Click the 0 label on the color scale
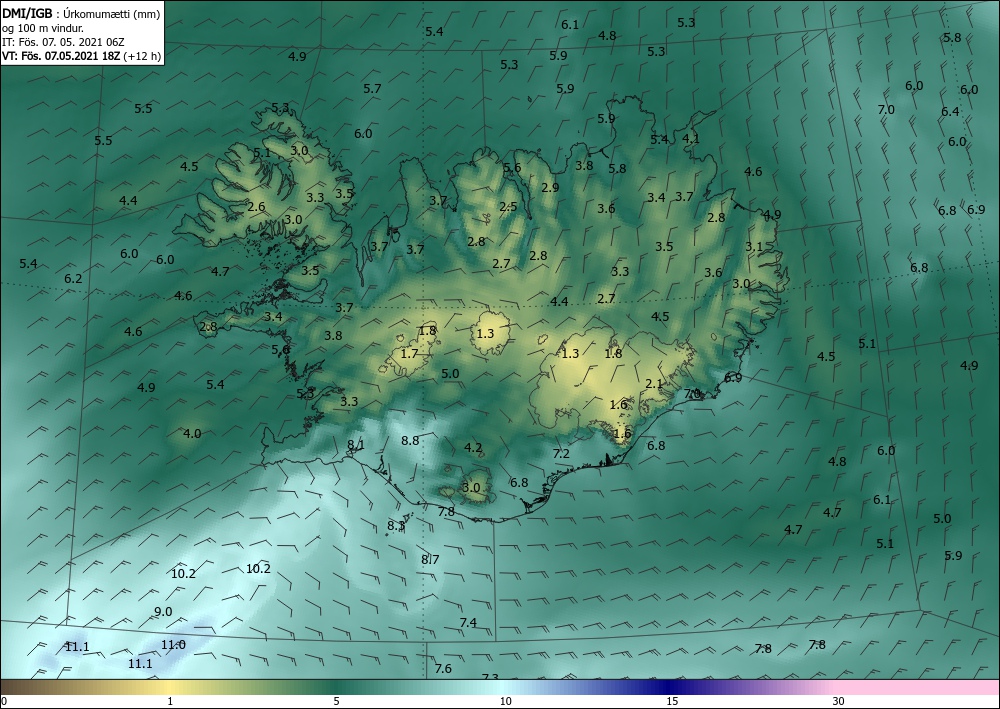This screenshot has height=709, width=1000. [x=4, y=701]
